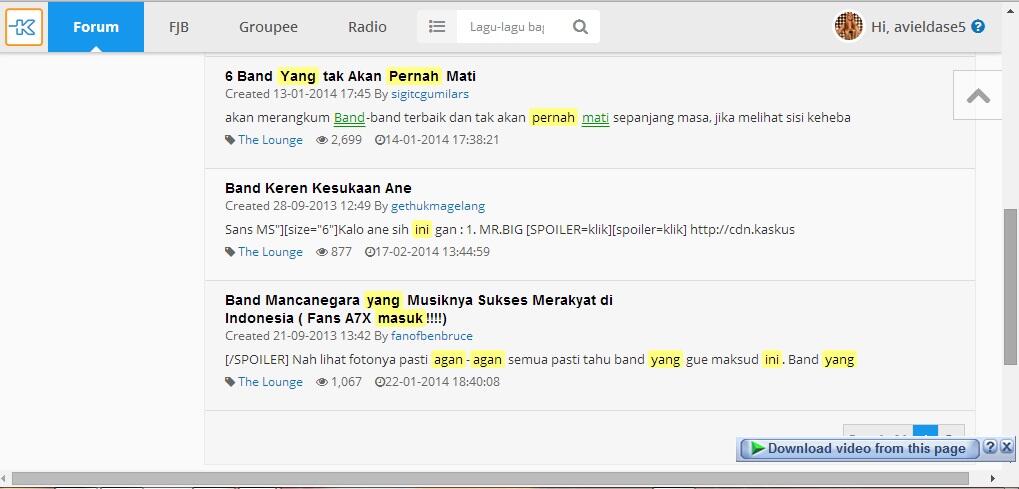Open The Lounge tag for the 1,067-views thread

tap(270, 382)
